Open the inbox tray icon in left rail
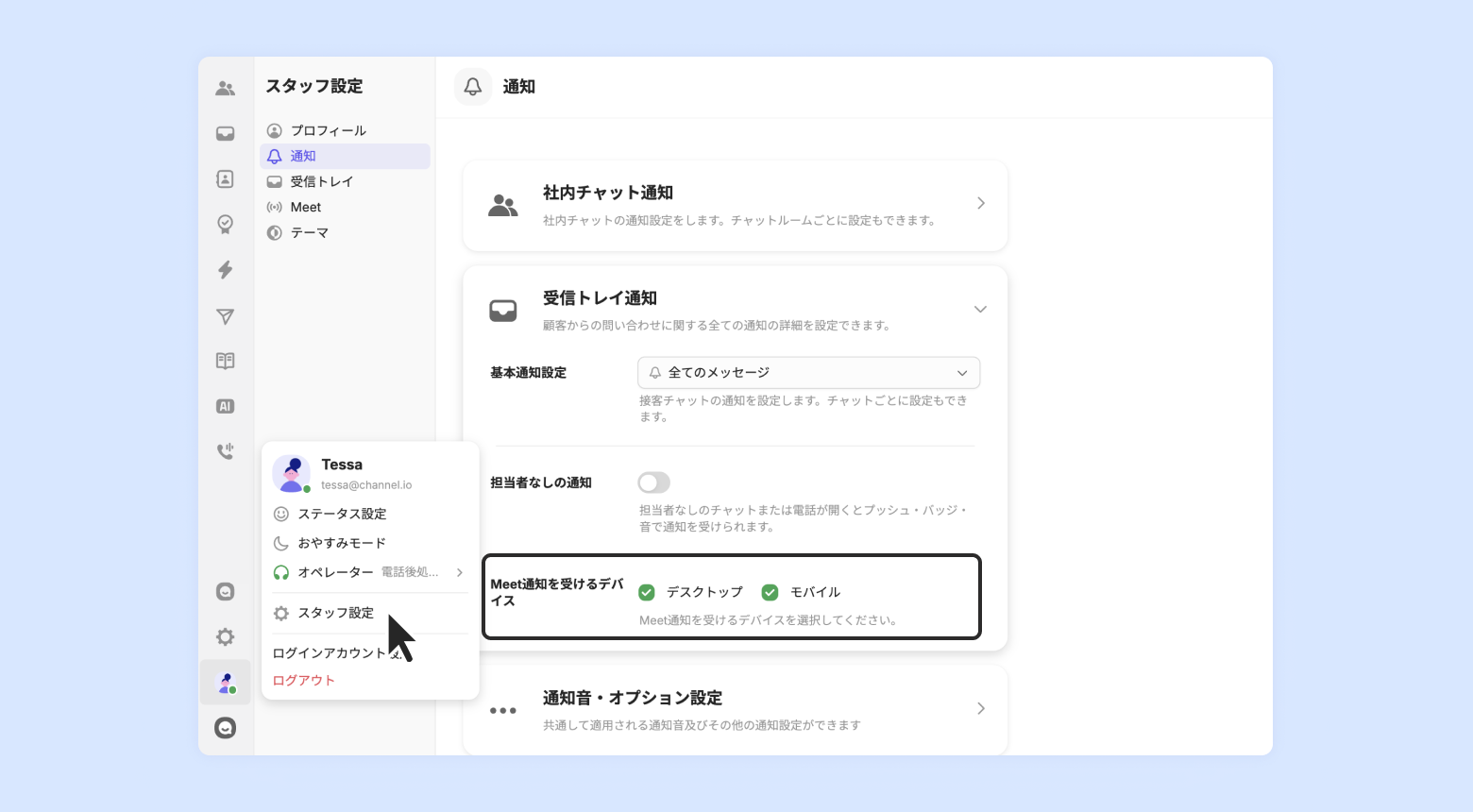 [225, 133]
